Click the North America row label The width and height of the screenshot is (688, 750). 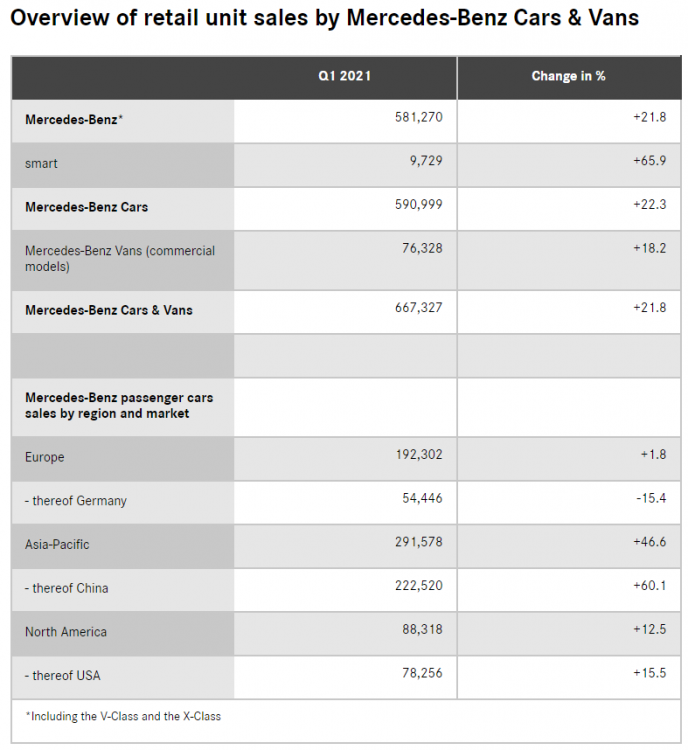pos(66,631)
